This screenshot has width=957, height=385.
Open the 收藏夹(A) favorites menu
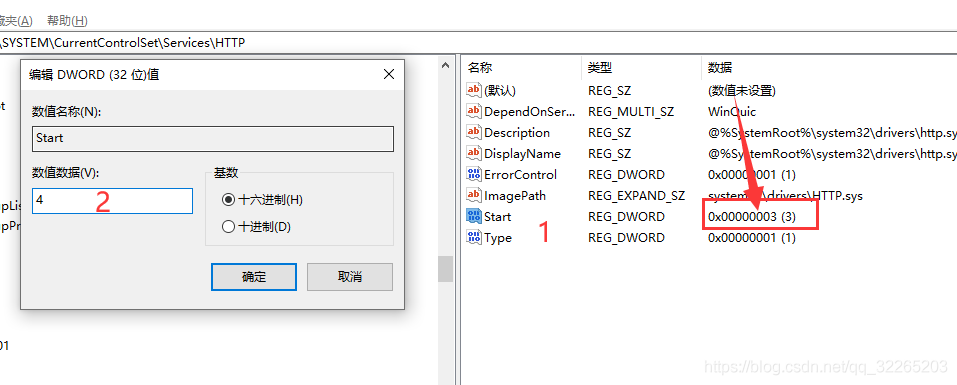16,21
